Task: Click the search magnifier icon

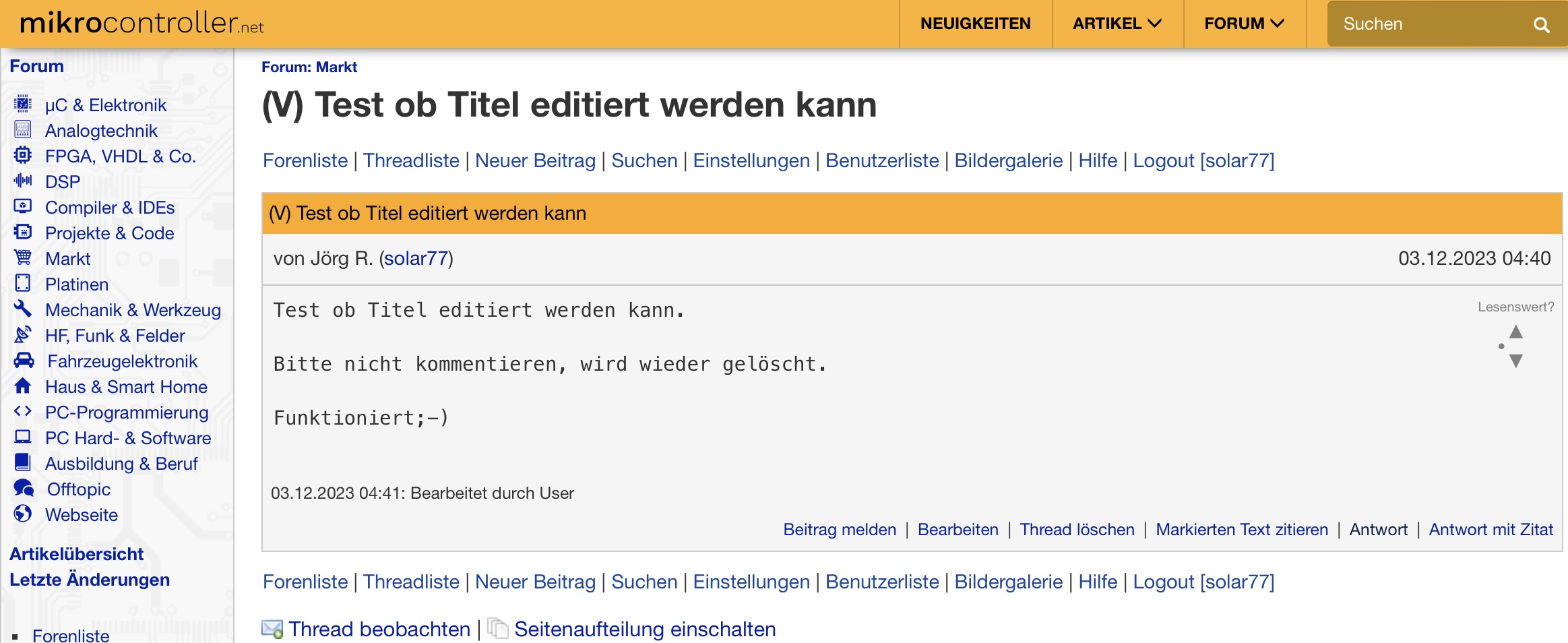Action: [1541, 25]
